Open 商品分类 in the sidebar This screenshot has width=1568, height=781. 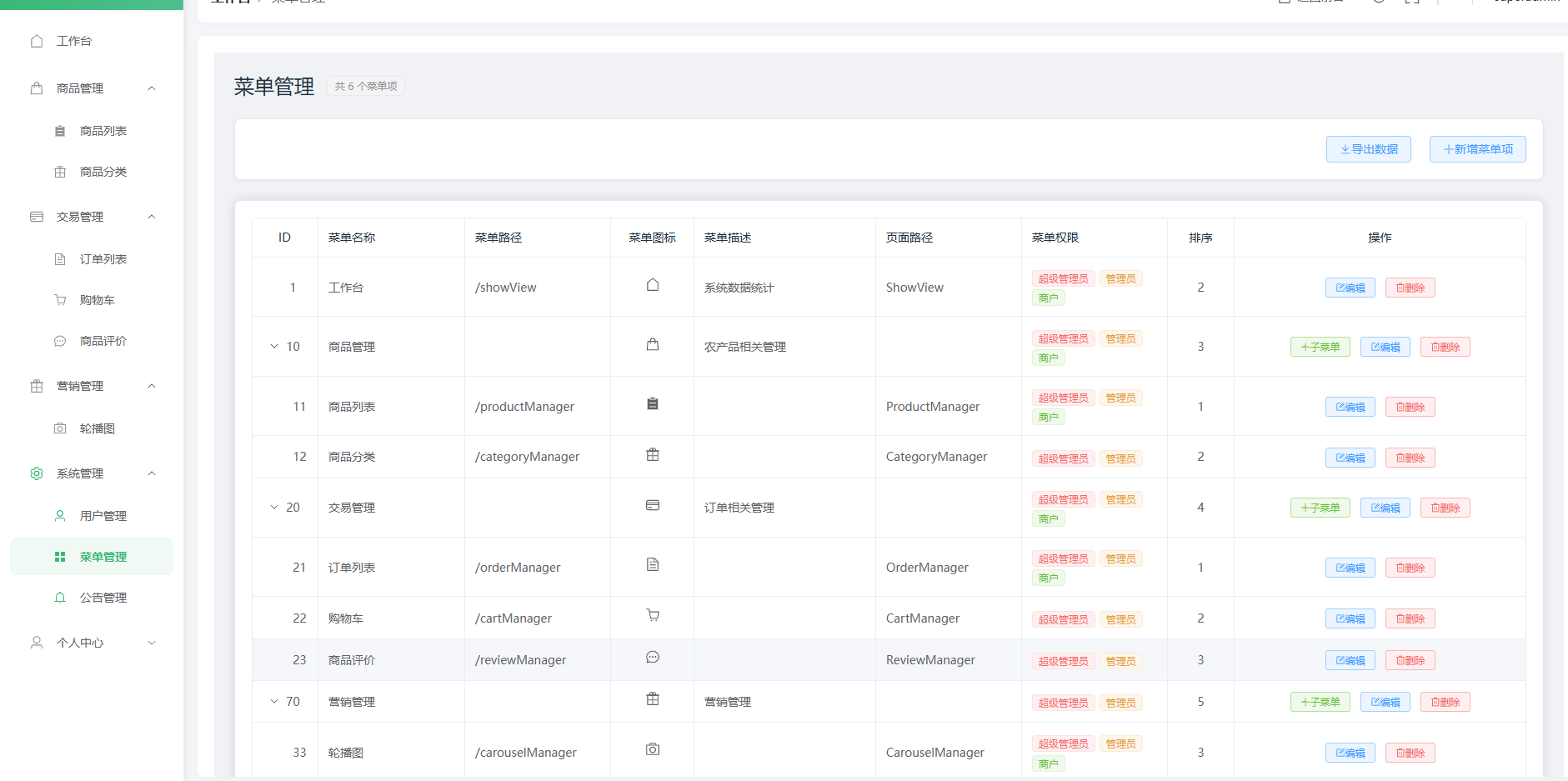[103, 172]
